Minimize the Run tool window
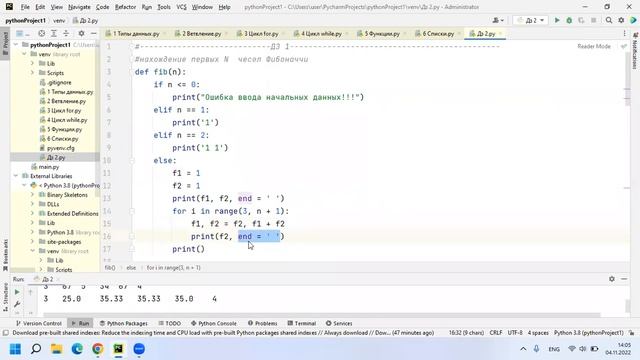The image size is (640, 360). click(x=624, y=279)
